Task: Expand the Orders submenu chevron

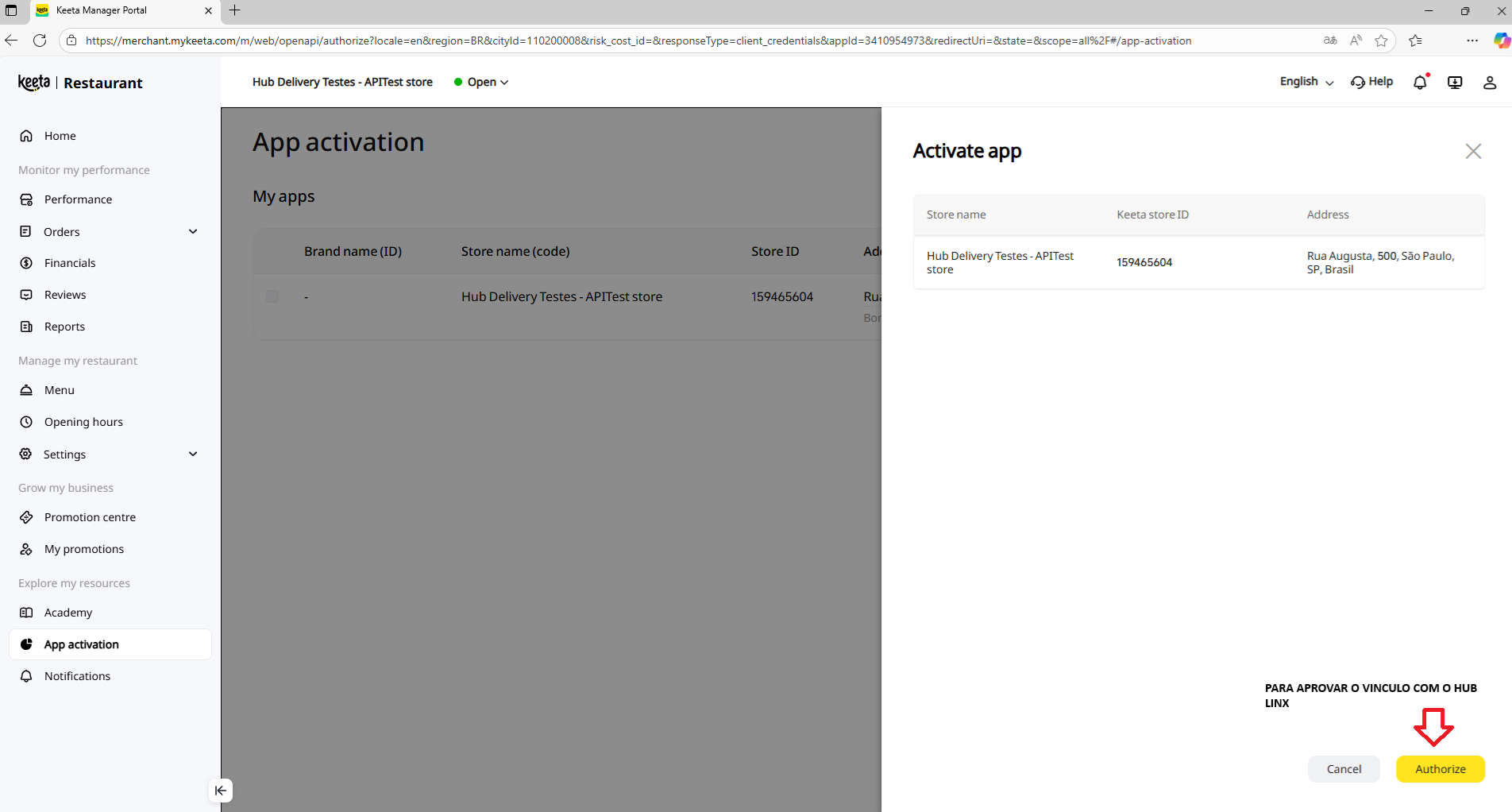Action: [193, 231]
